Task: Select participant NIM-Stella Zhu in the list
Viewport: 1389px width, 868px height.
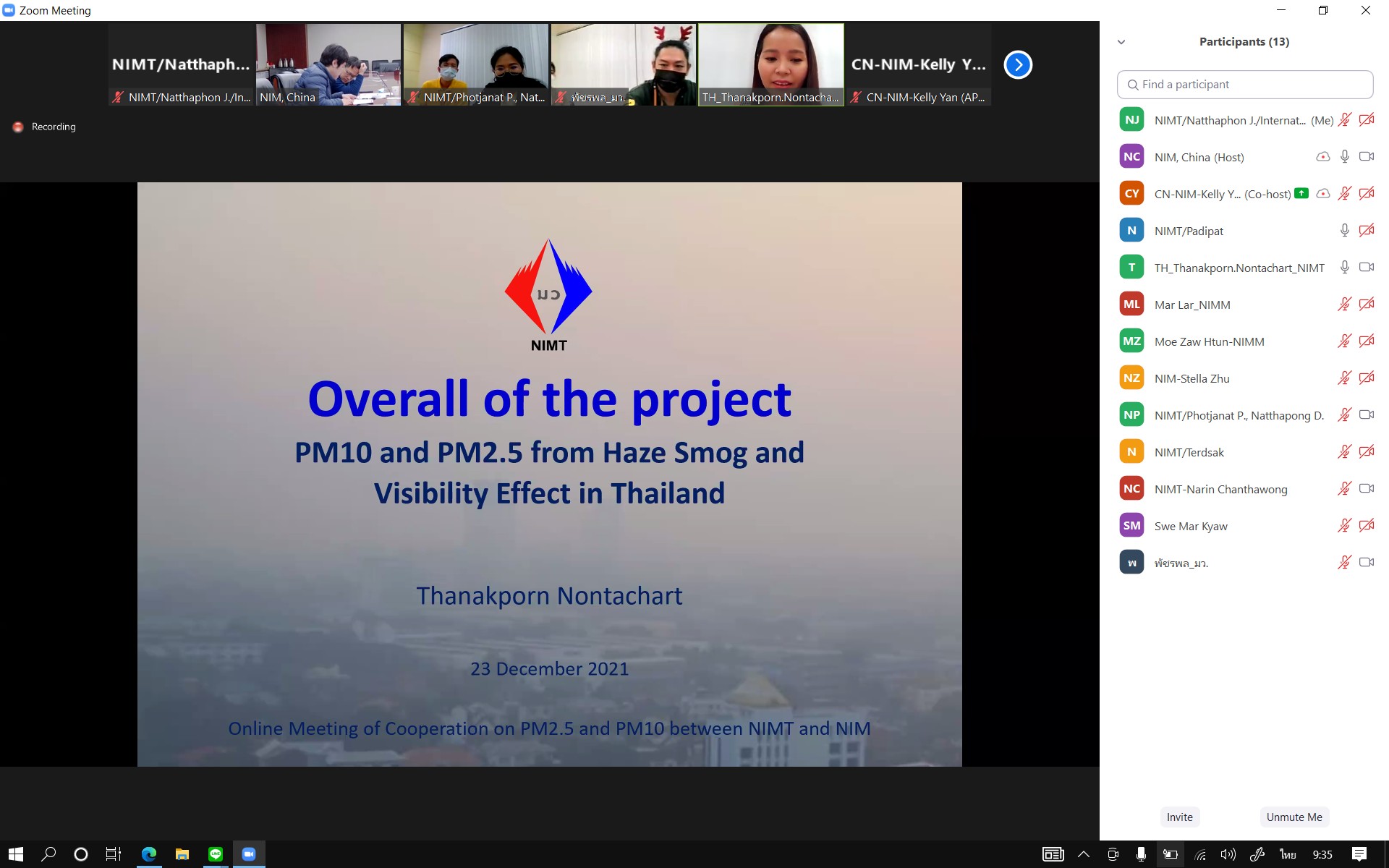Action: pos(1192,378)
